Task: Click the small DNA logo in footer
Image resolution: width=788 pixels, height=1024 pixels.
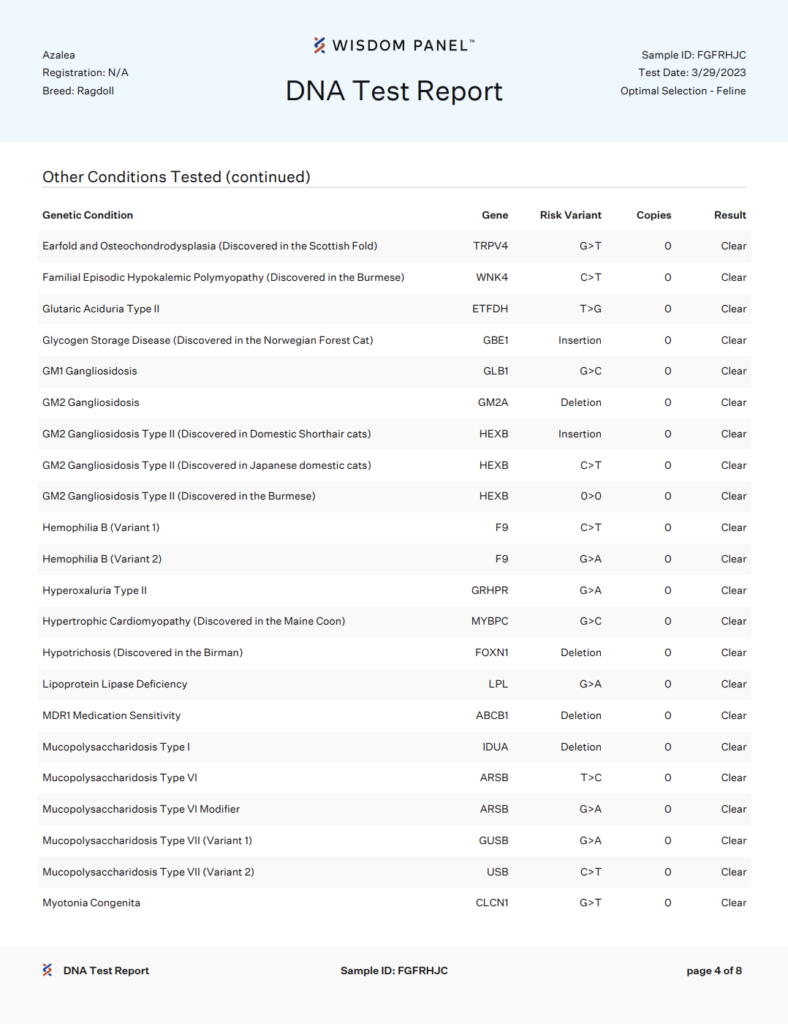Action: [x=47, y=970]
